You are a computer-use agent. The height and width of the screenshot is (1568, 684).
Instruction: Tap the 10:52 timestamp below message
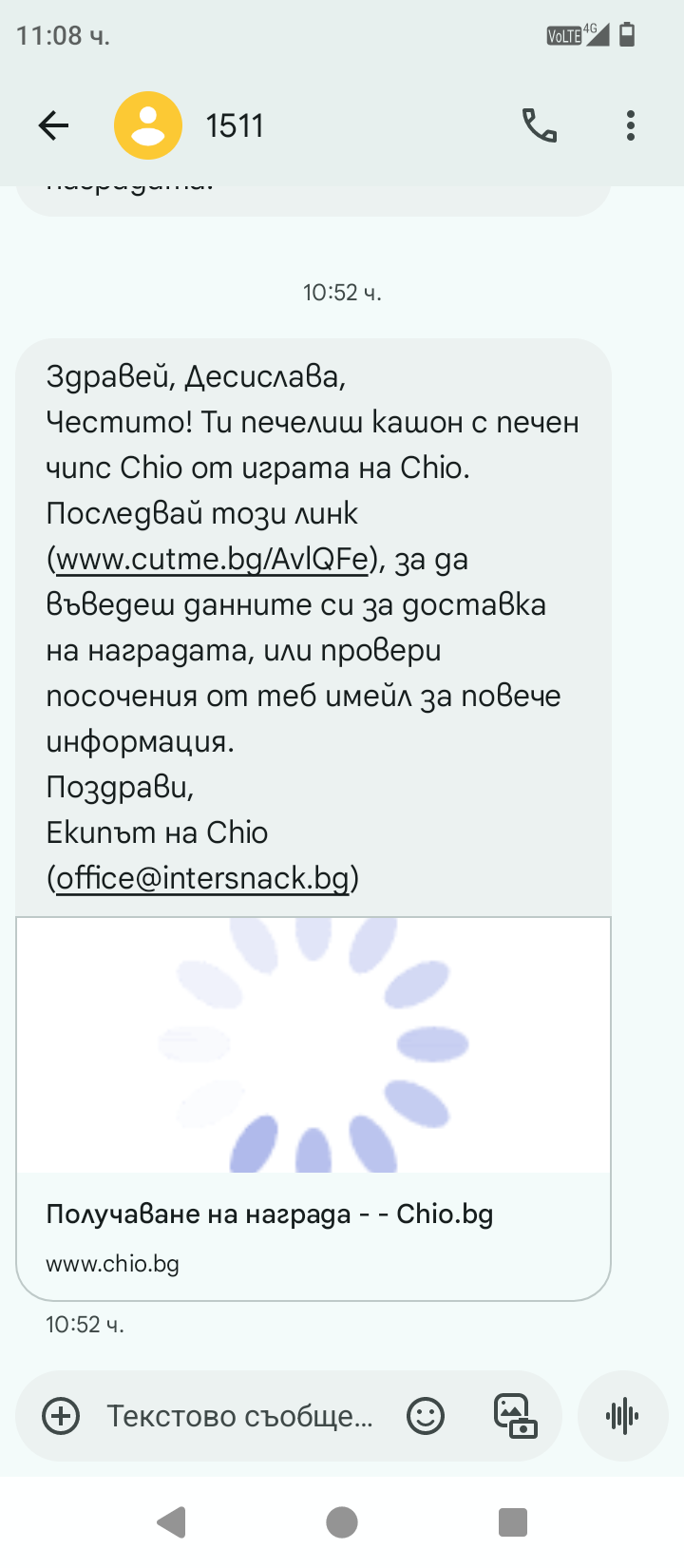pyautogui.click(x=85, y=1325)
